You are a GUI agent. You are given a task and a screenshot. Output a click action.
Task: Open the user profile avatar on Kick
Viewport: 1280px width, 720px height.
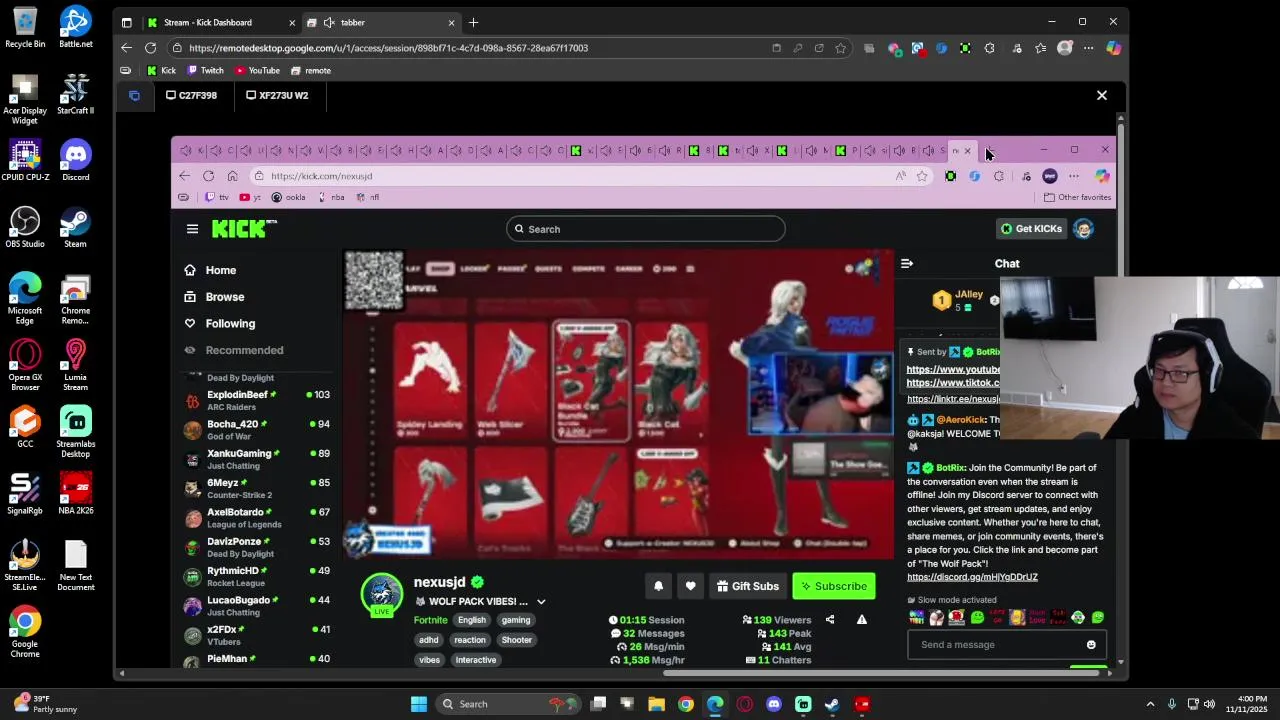click(x=1083, y=229)
